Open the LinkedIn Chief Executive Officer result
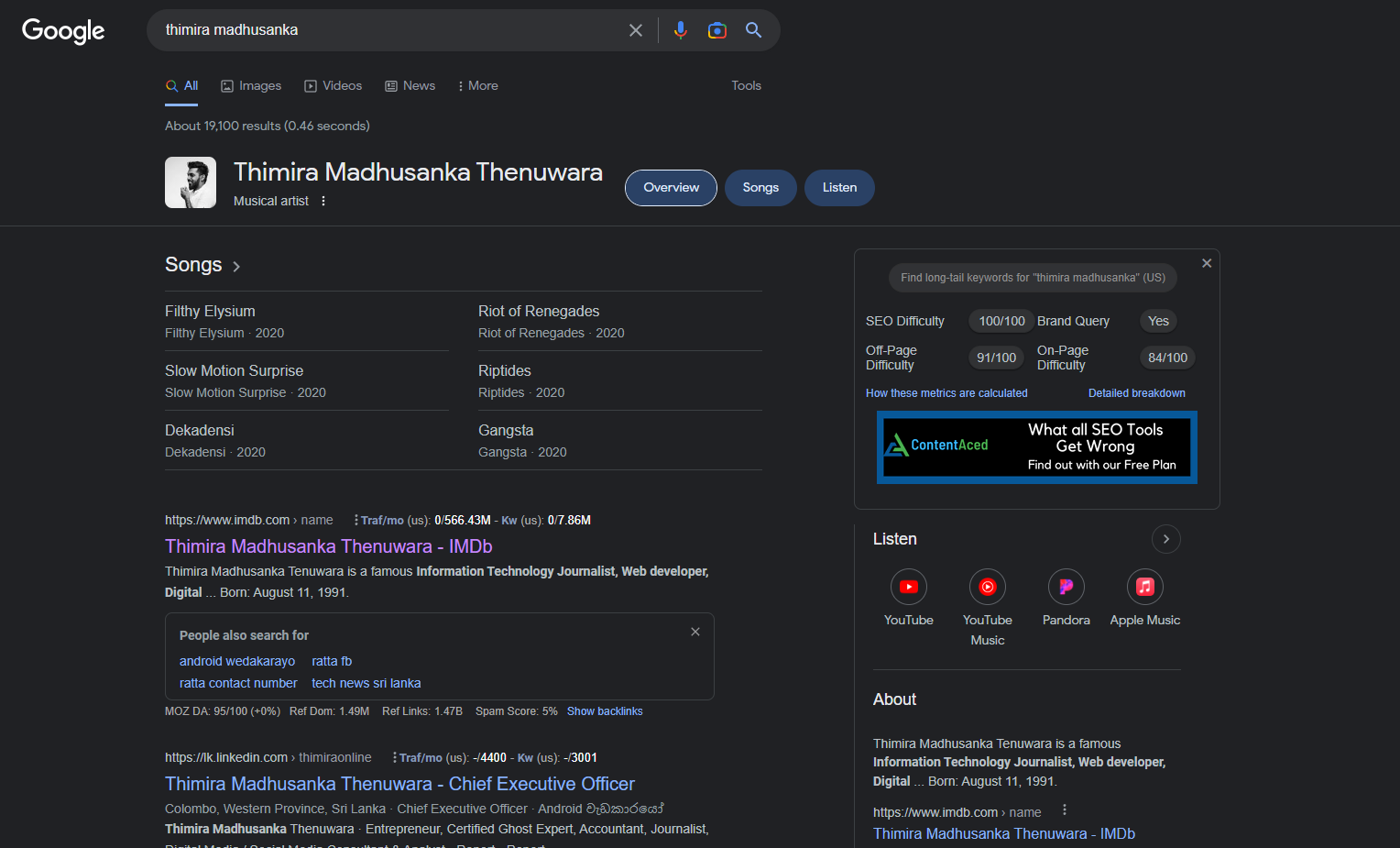This screenshot has width=1400, height=848. click(x=399, y=784)
